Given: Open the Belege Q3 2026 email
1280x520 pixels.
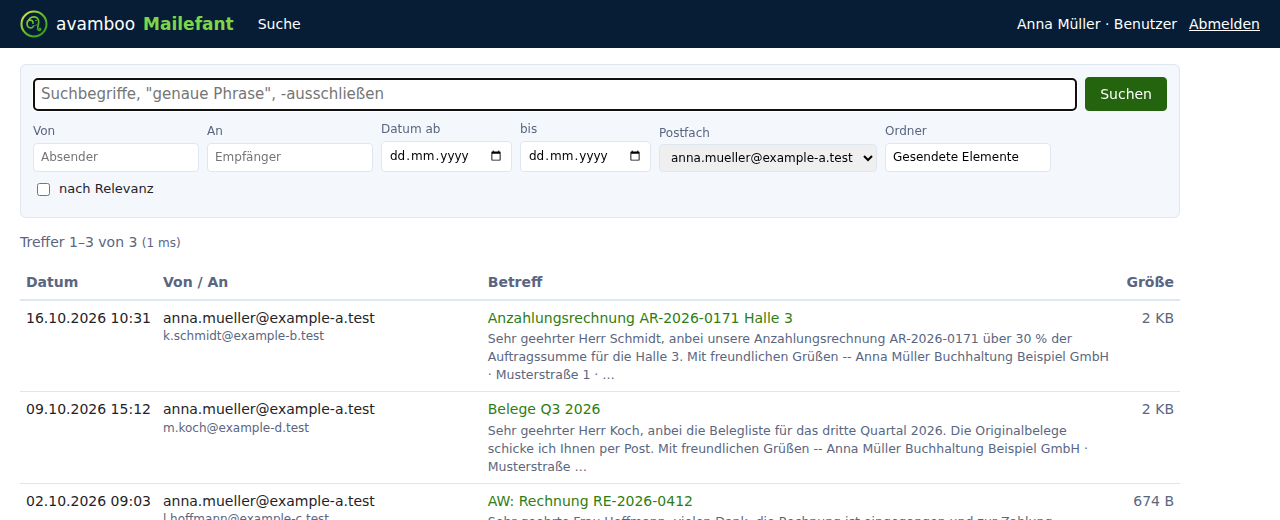Looking at the screenshot, I should click(544, 409).
